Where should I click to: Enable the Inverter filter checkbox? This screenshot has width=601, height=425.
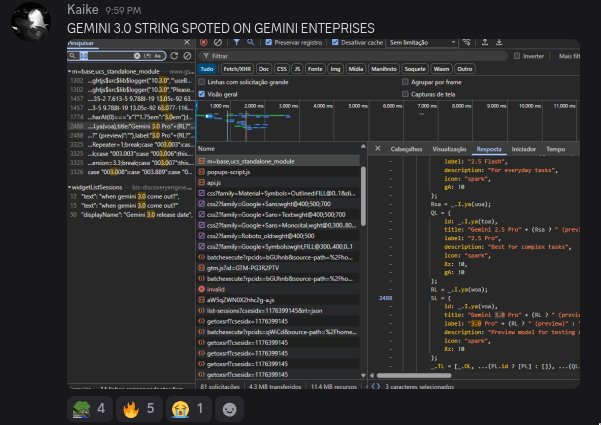[x=517, y=56]
